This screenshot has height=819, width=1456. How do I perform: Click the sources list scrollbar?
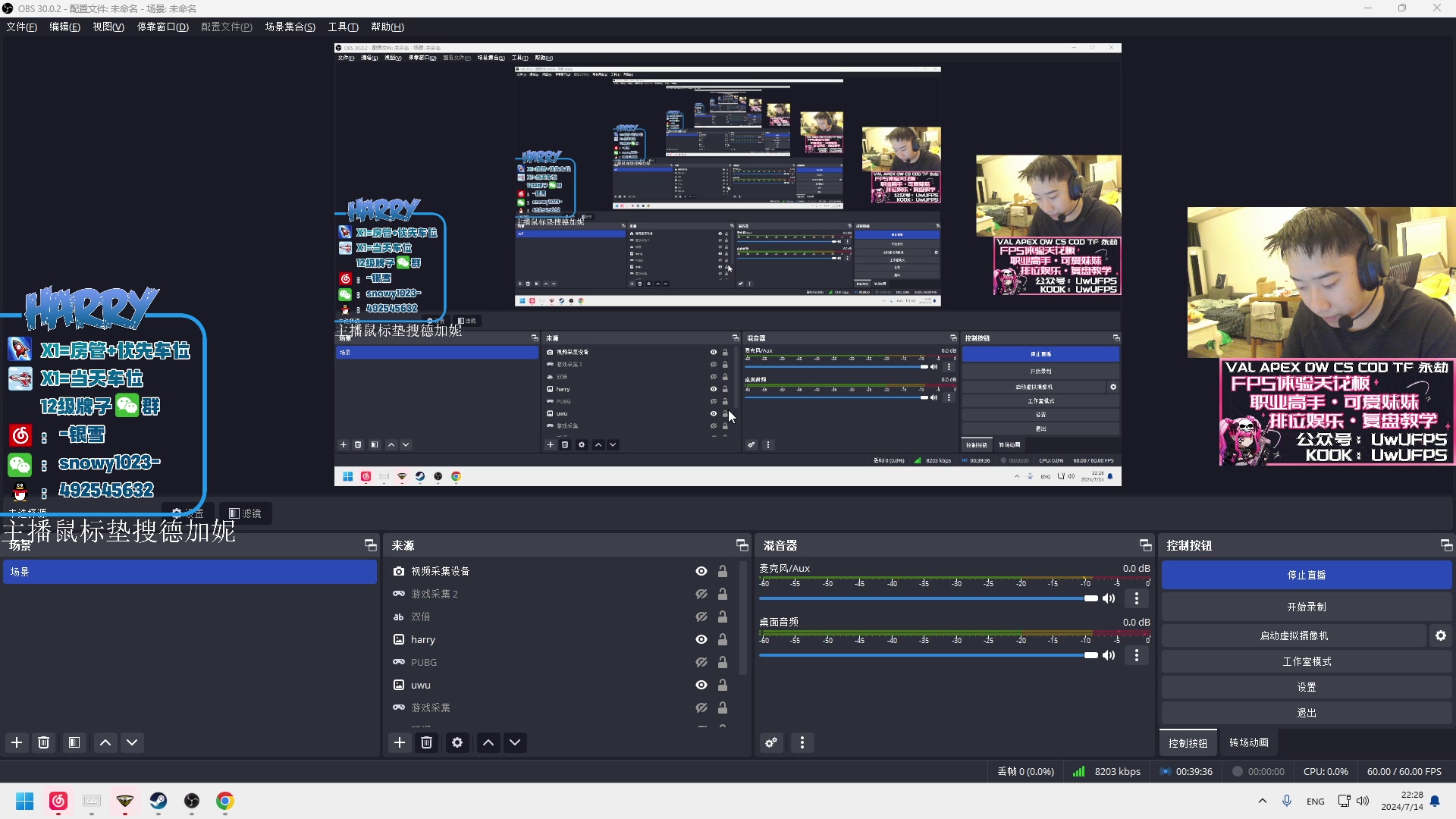point(743,618)
